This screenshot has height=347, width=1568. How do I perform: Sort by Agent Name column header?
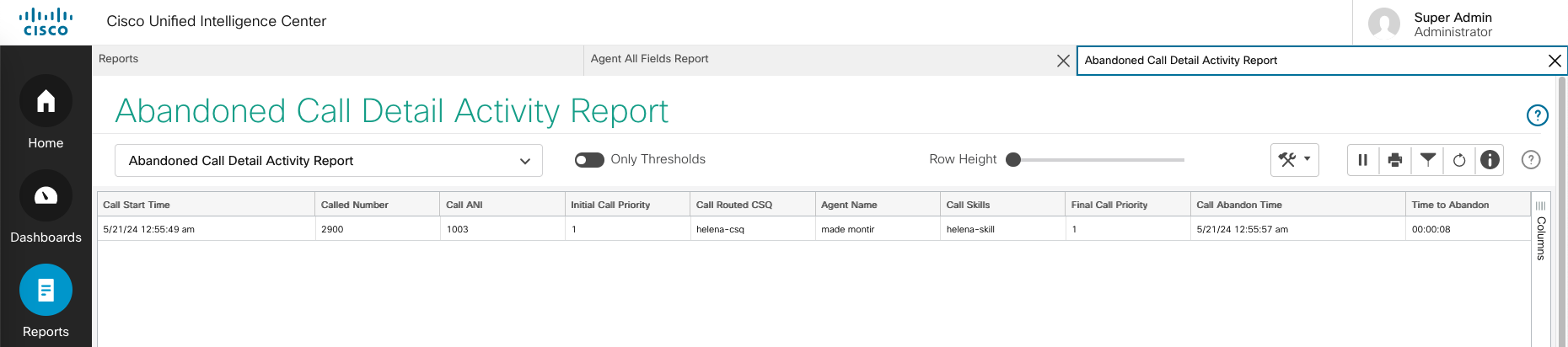(x=849, y=205)
